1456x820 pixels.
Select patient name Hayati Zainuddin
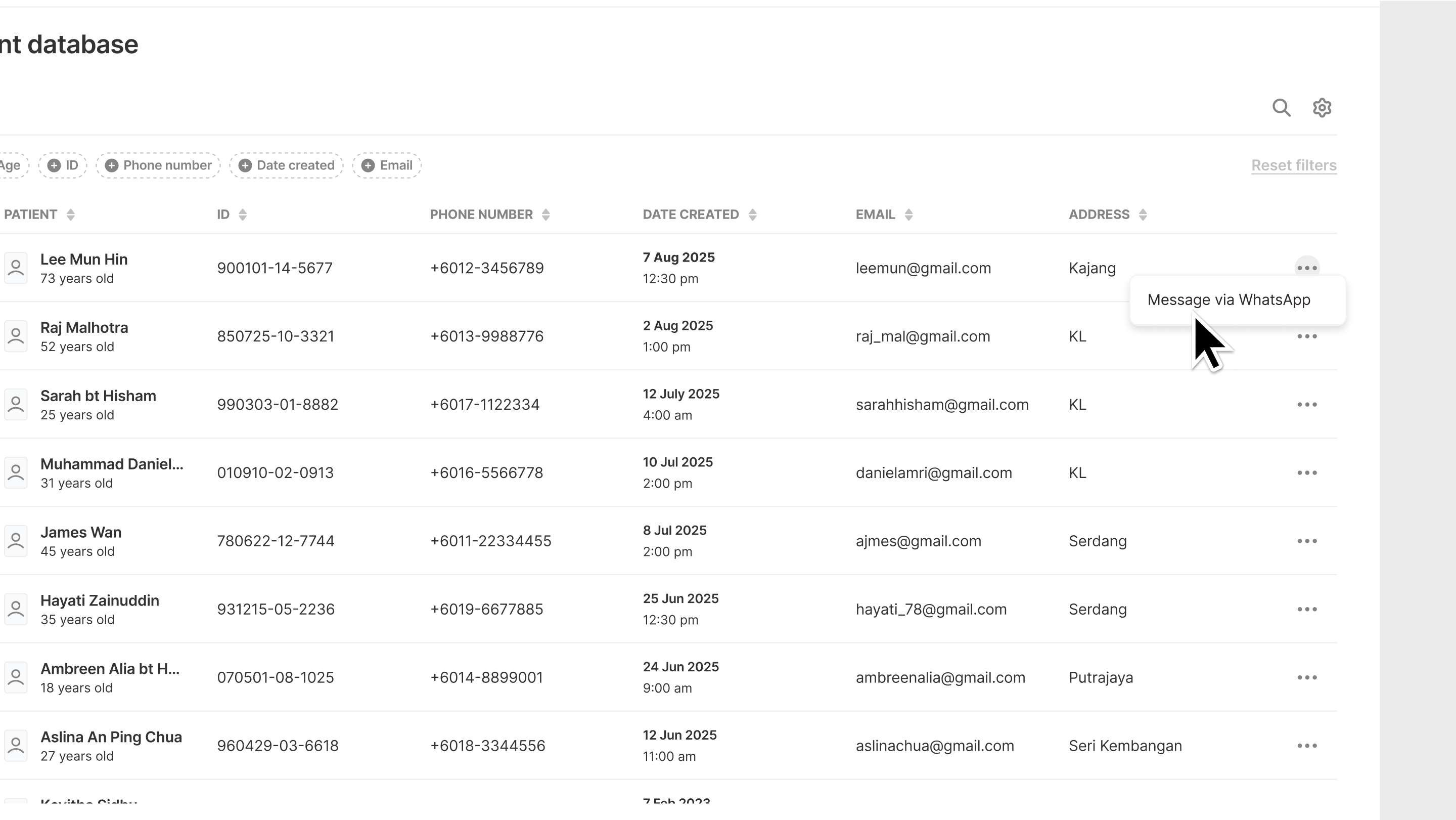(x=100, y=600)
